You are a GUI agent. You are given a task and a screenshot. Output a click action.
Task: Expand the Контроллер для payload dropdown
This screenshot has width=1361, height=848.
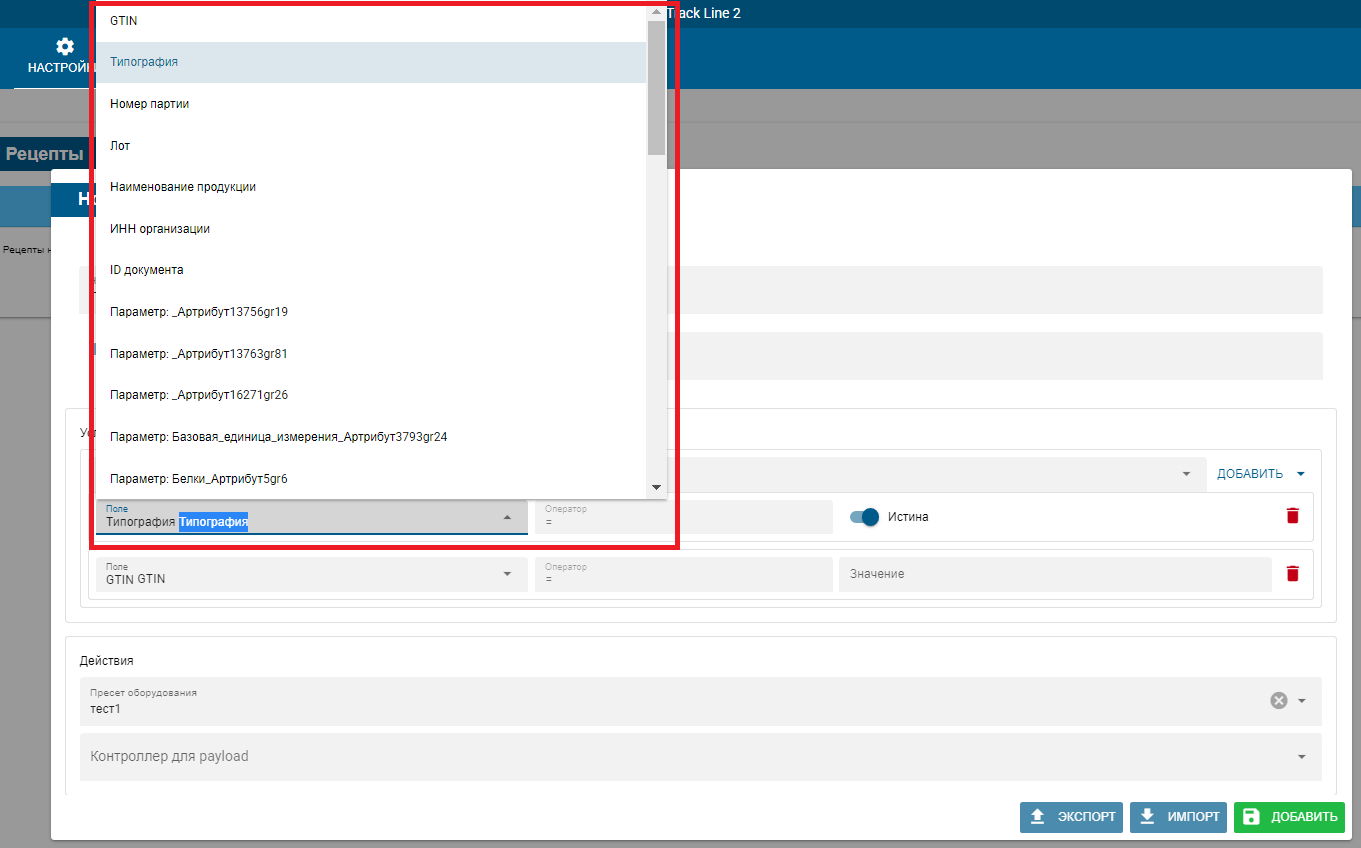pos(1301,757)
